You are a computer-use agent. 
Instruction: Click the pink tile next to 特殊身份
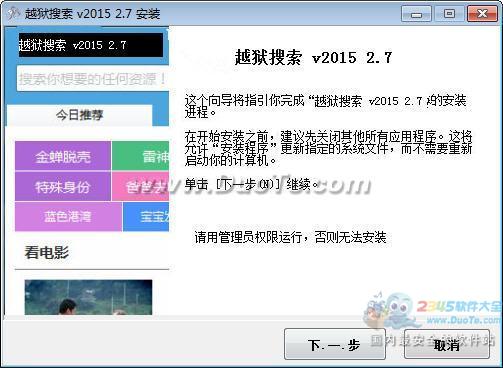pos(140,186)
